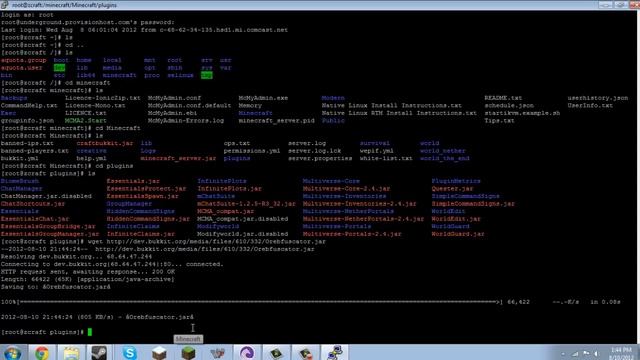This screenshot has width=640, height=360.
Task: Click 'WorldGuard.jar' plugin name
Action: [458, 234]
